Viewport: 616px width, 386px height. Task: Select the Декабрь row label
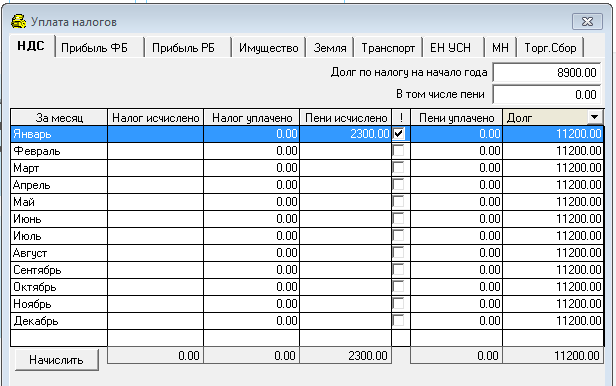pyautogui.click(x=36, y=321)
